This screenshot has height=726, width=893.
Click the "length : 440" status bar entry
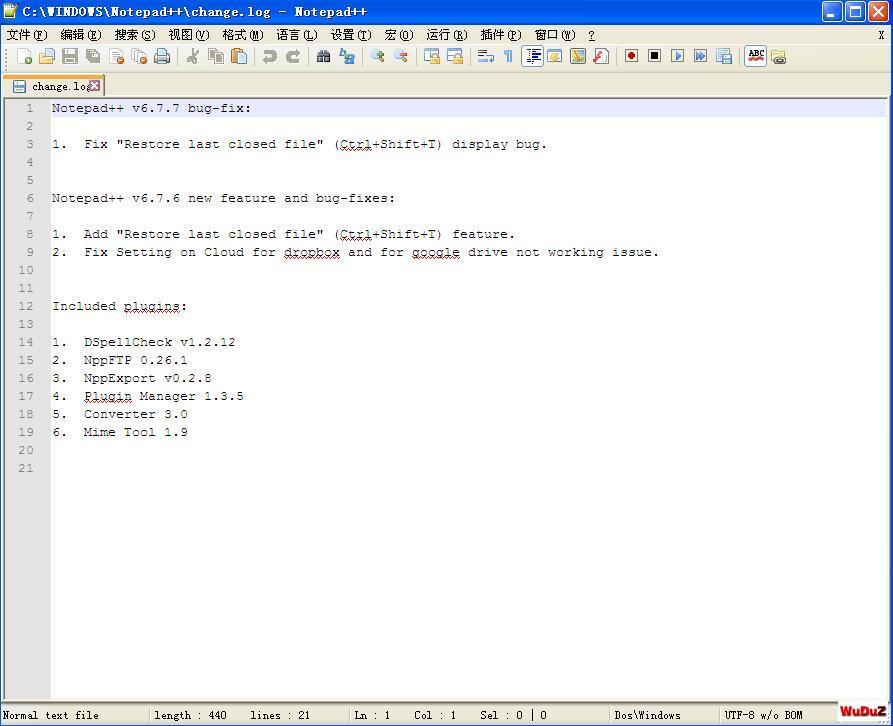pyautogui.click(x=190, y=715)
